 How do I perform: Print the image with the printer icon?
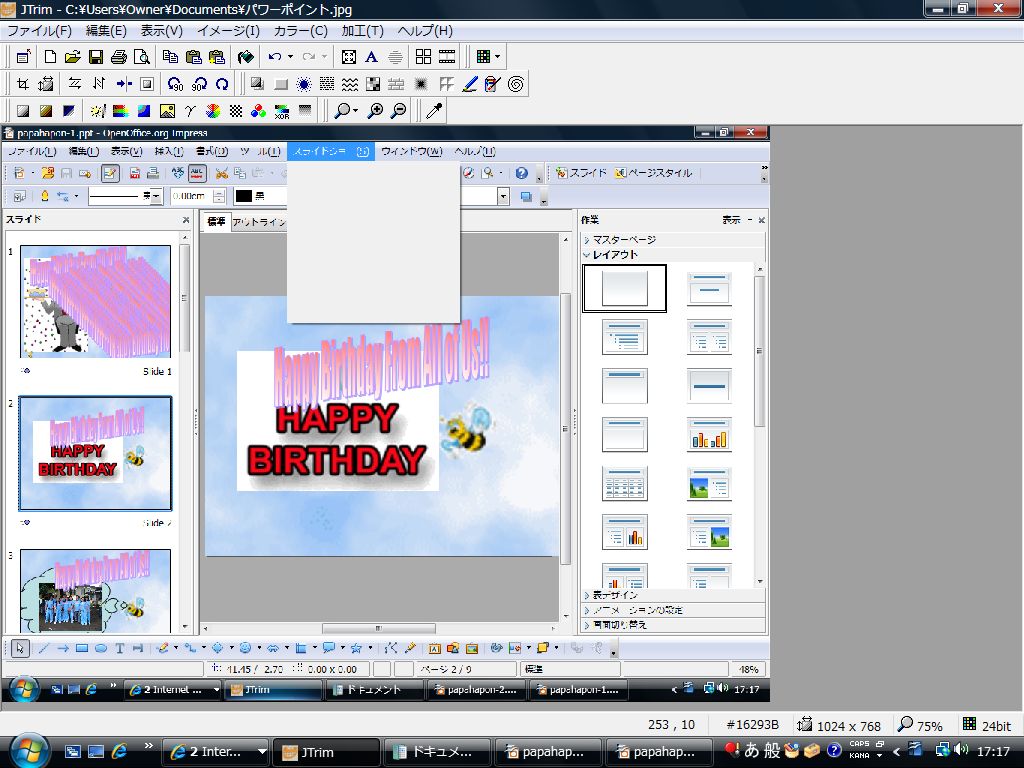pos(118,57)
